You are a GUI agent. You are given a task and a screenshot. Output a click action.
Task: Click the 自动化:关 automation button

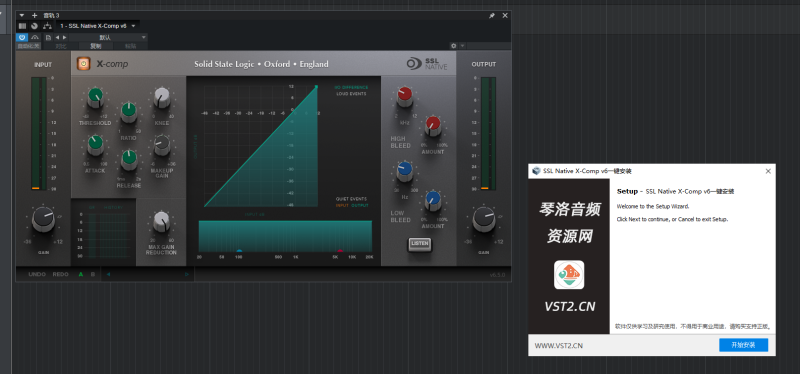point(29,46)
